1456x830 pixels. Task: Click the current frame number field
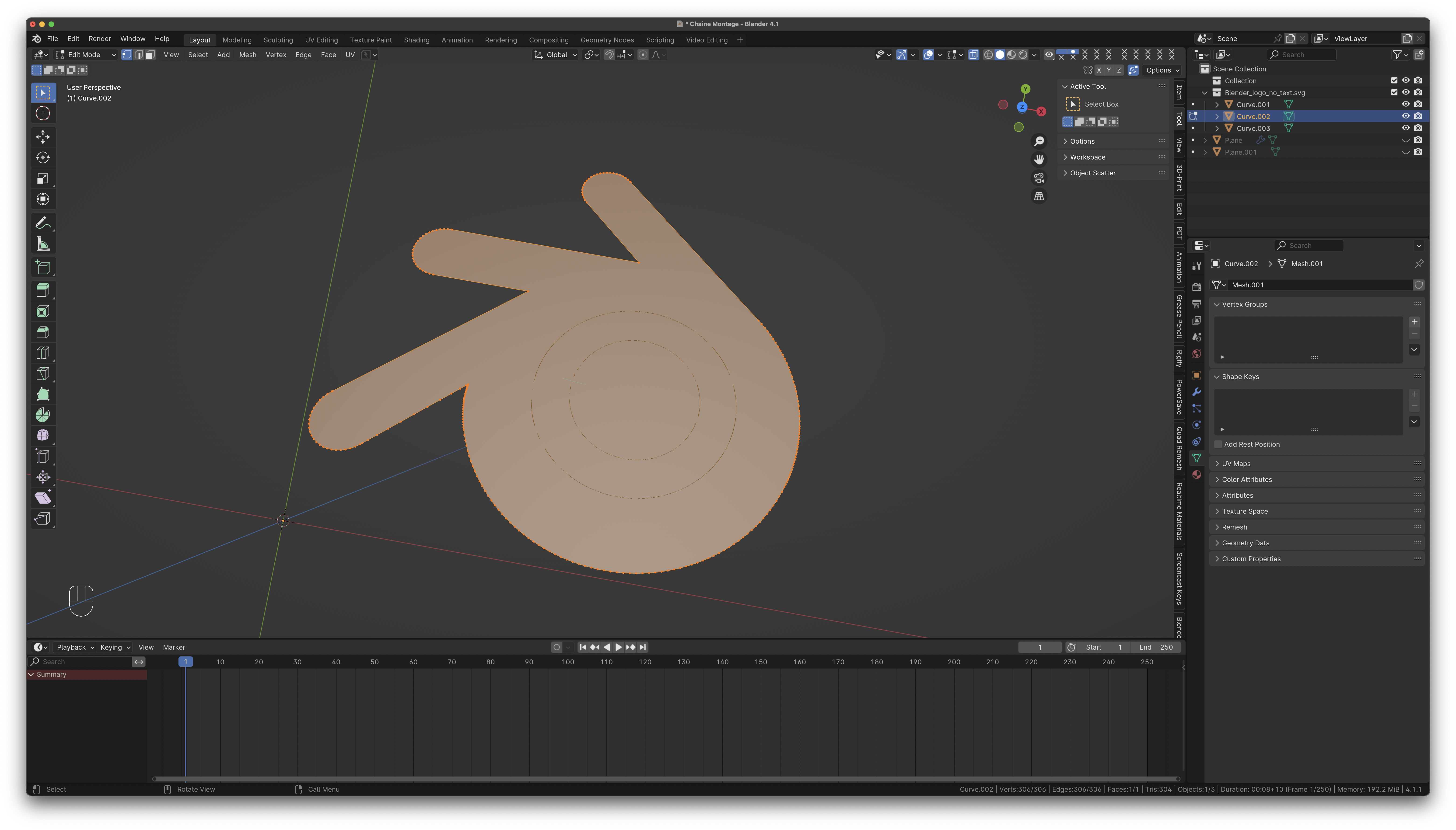(1040, 647)
